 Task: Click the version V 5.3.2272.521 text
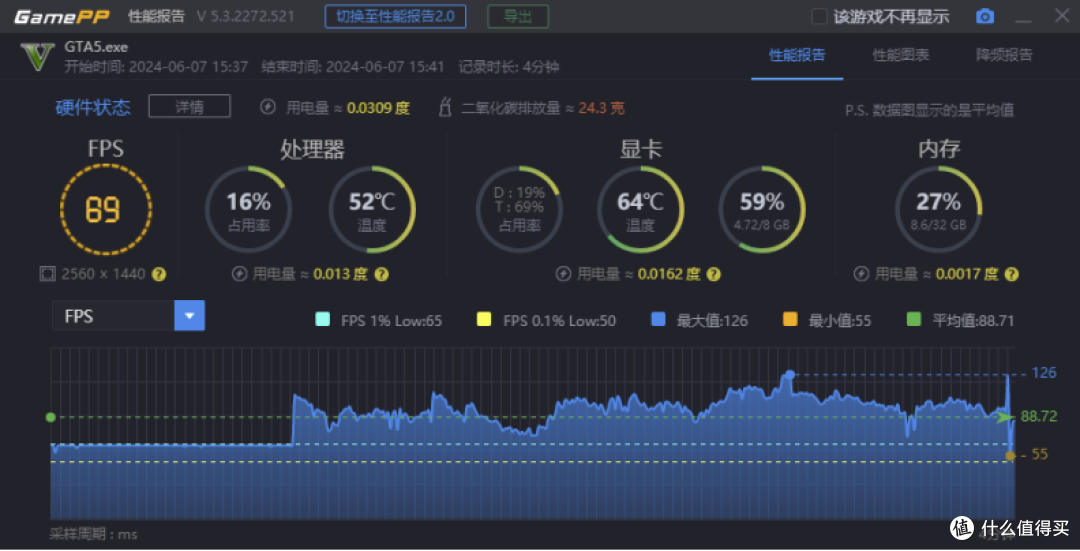(245, 17)
